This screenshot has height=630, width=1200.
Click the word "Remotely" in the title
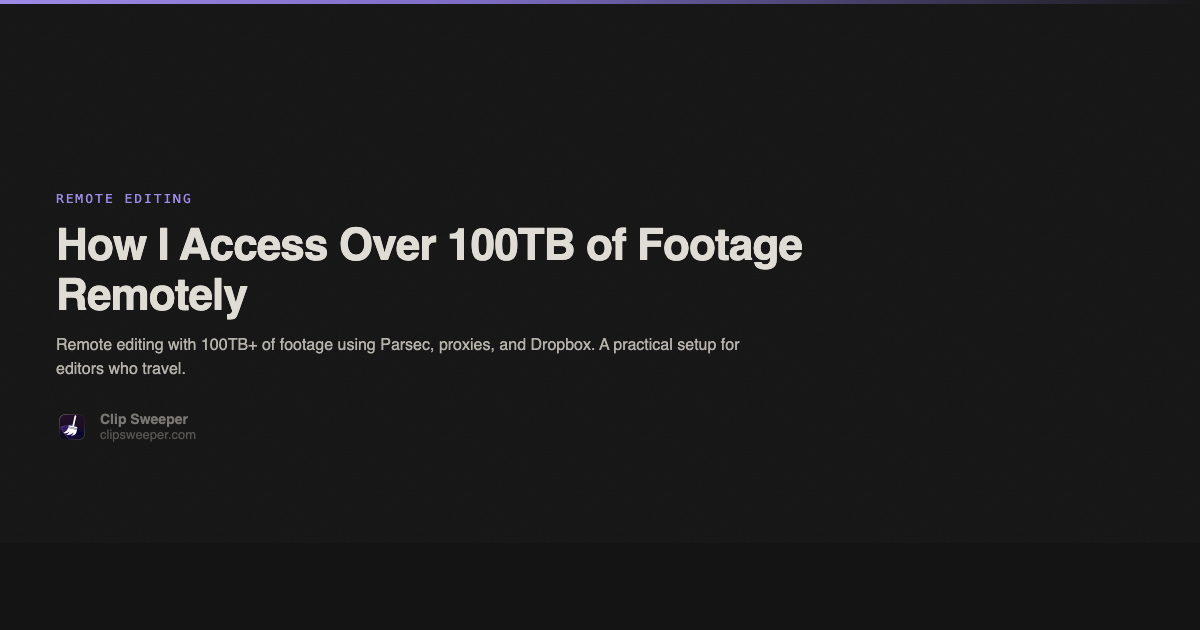click(152, 295)
